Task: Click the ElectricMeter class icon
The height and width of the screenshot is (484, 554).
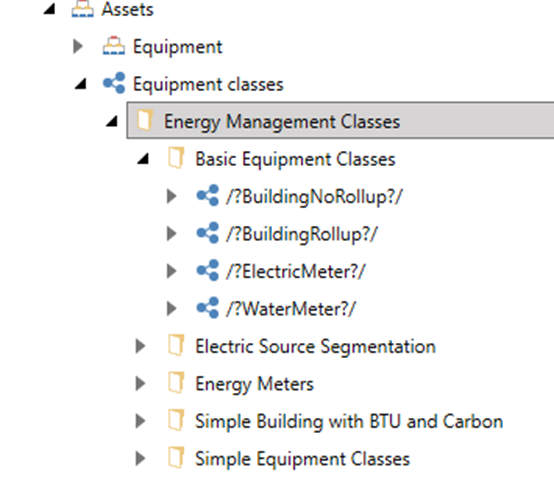Action: pyautogui.click(x=207, y=271)
